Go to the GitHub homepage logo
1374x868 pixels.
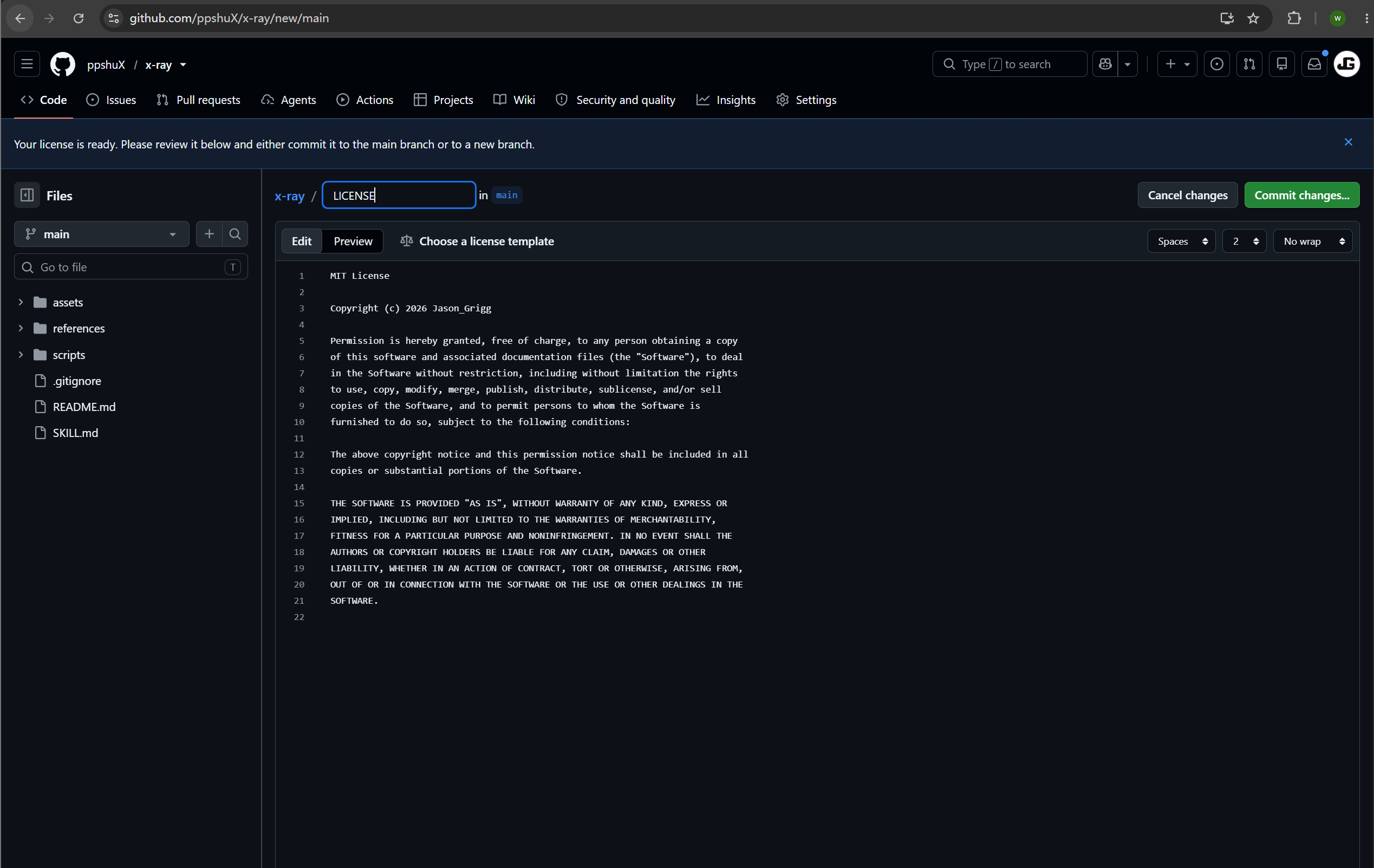62,64
